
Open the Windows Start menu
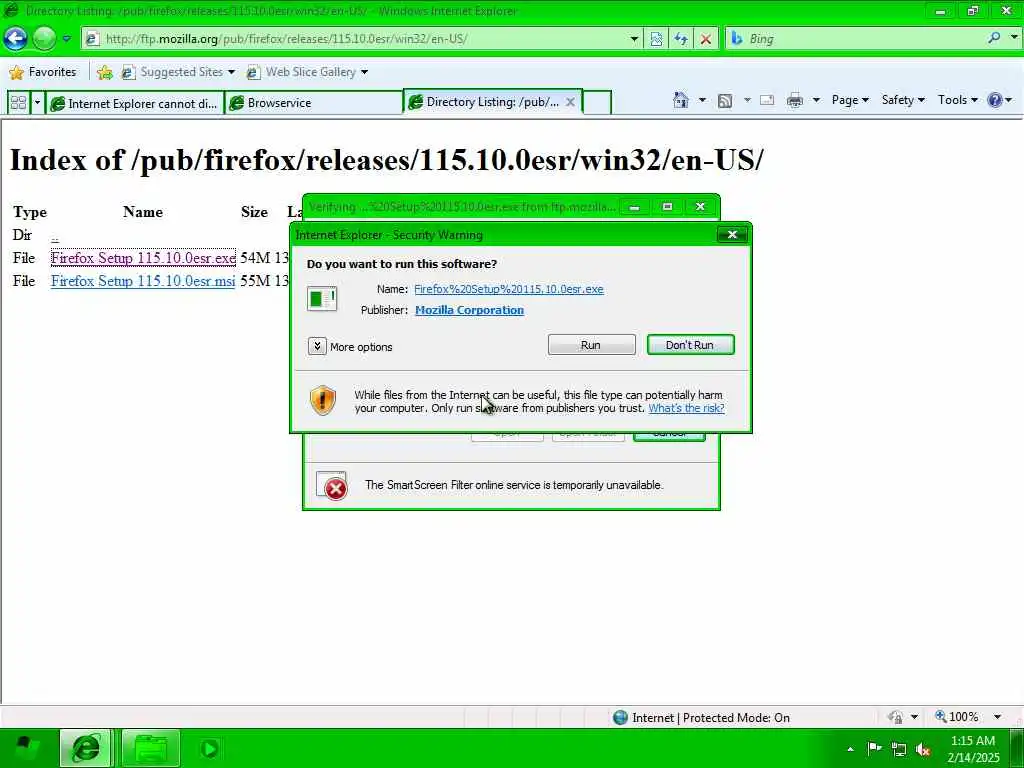click(x=26, y=748)
